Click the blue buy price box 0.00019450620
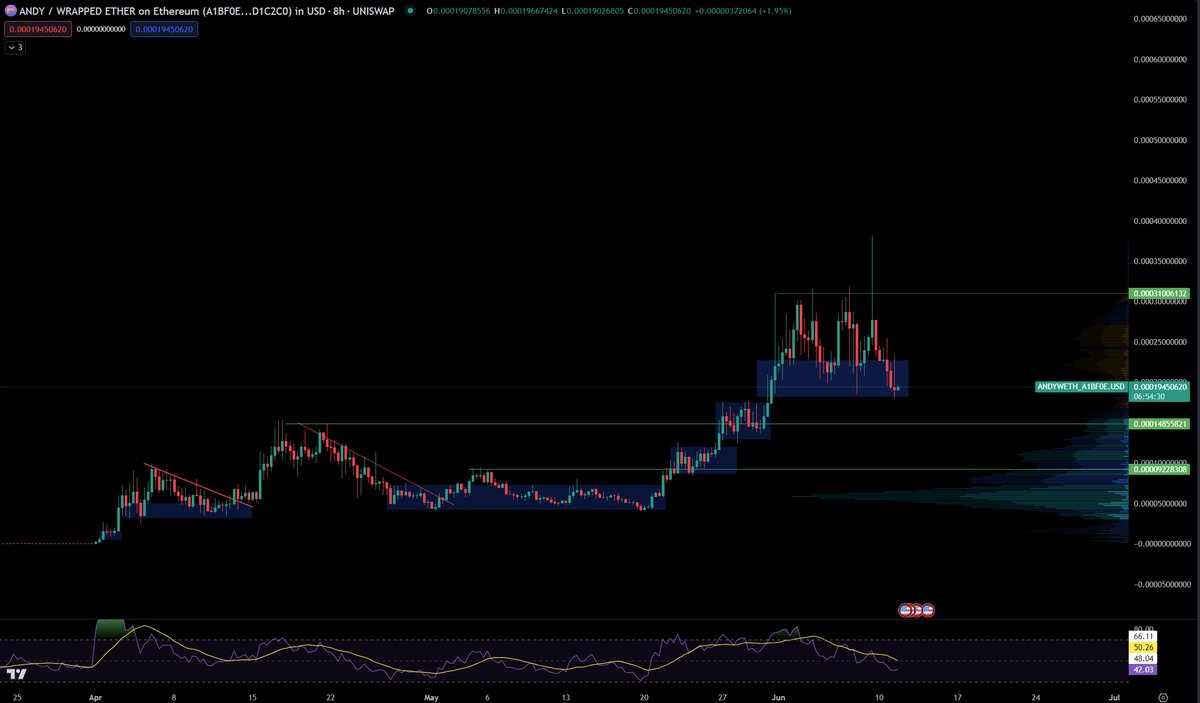The image size is (1200, 703). pos(164,29)
